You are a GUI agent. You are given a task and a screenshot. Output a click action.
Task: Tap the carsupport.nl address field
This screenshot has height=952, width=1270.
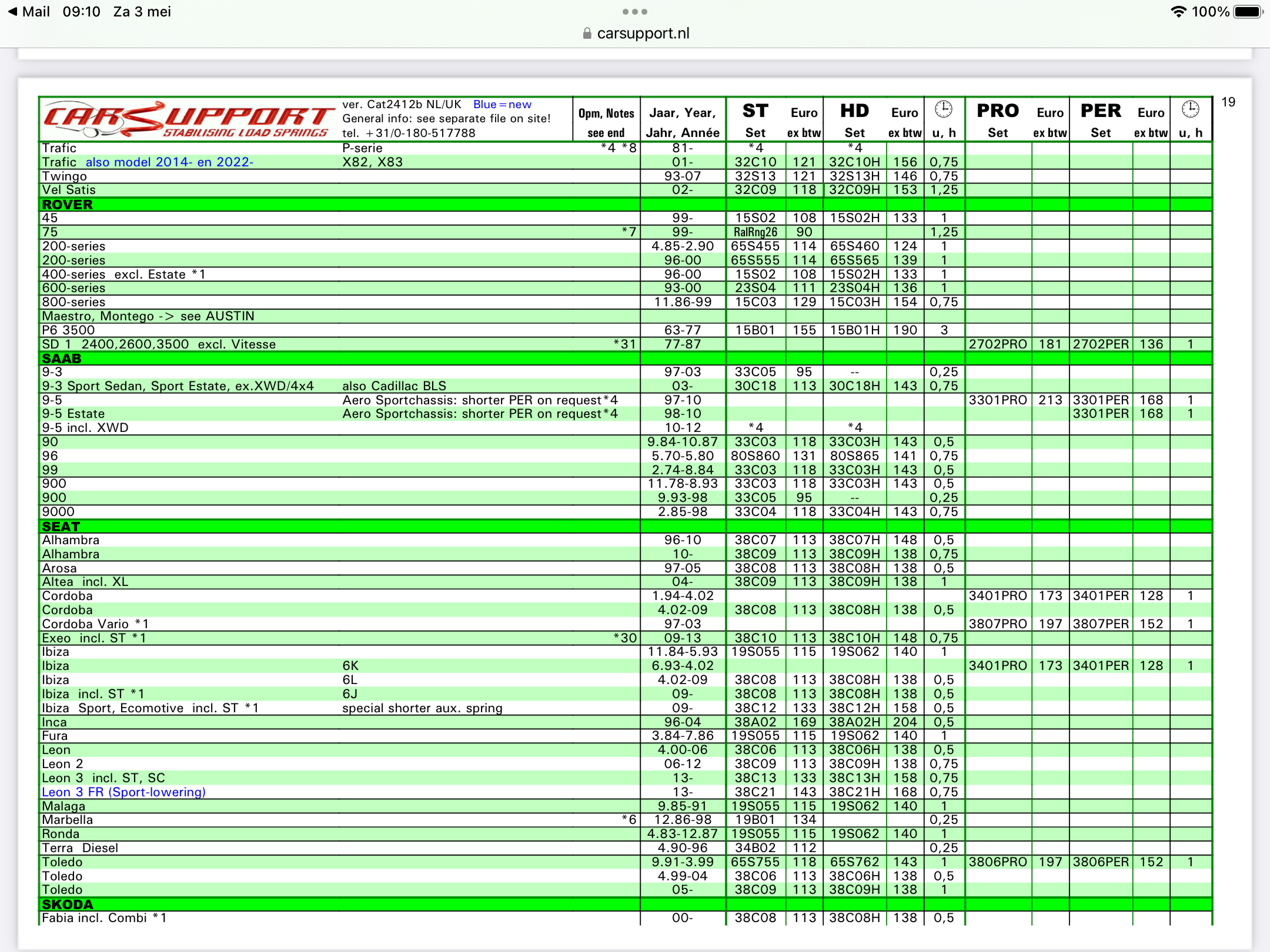643,33
